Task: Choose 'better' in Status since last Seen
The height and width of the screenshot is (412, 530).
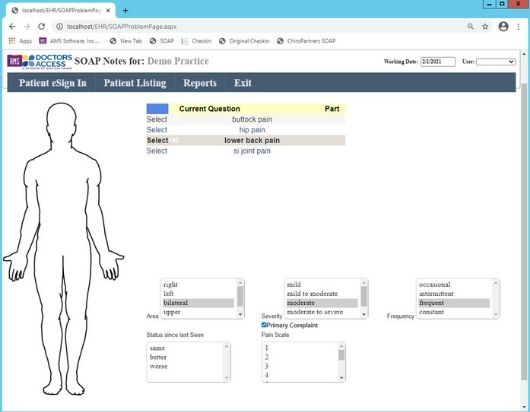Action: point(185,357)
